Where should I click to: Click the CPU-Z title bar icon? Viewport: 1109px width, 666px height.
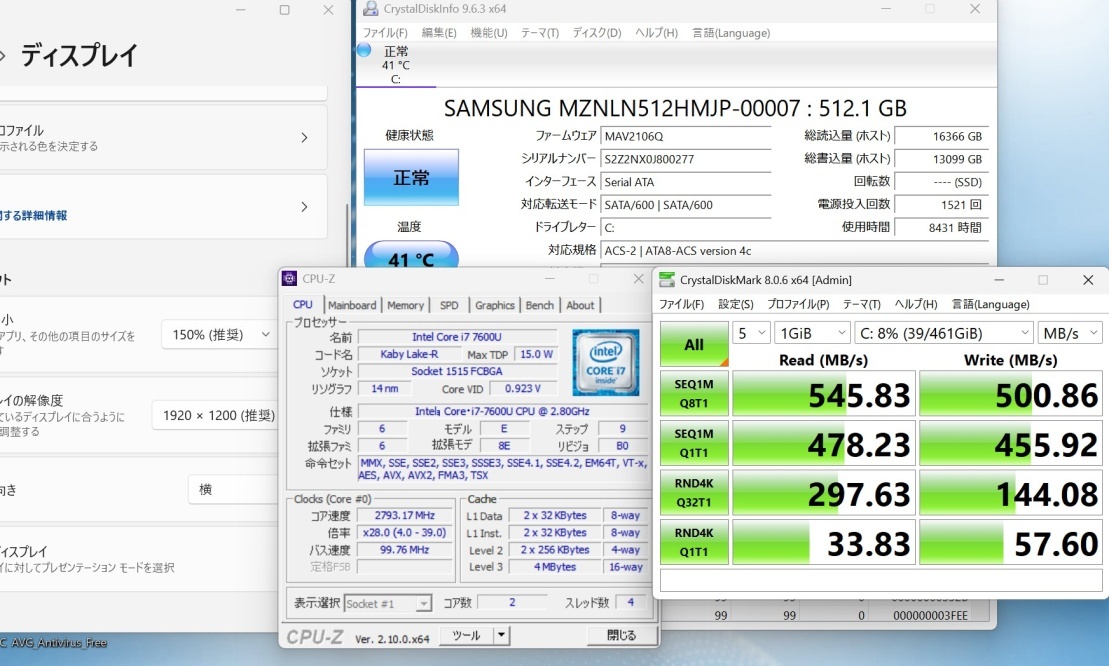289,279
